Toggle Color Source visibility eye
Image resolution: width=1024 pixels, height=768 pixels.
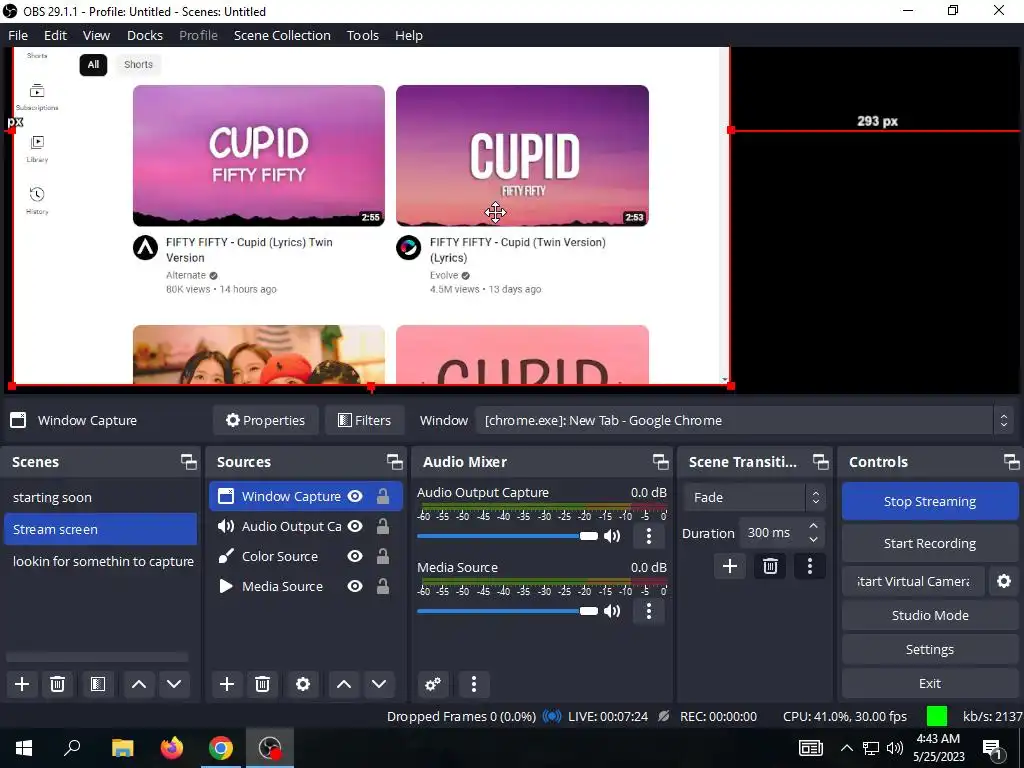(355, 556)
